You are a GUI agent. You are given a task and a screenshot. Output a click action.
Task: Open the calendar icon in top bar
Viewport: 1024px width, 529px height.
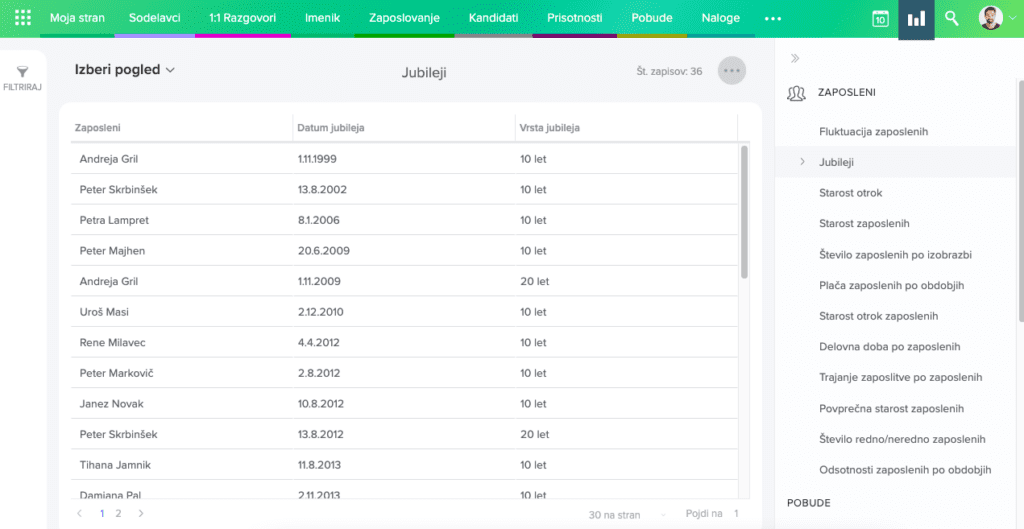pyautogui.click(x=880, y=19)
